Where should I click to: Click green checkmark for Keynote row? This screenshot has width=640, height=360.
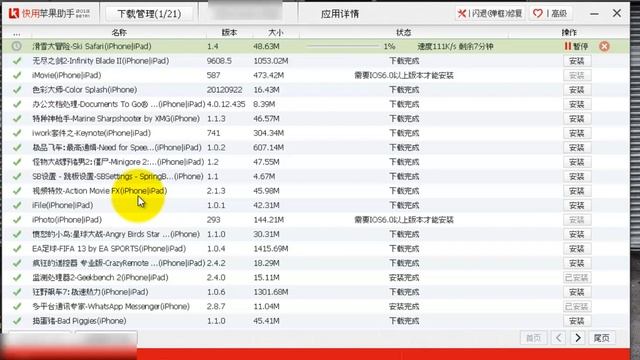17,133
